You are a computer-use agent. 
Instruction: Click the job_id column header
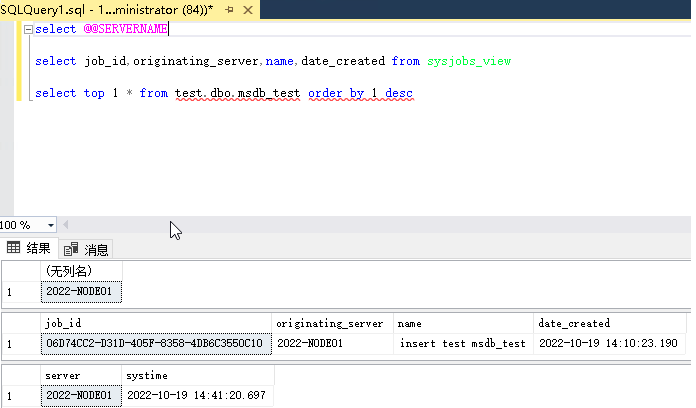[x=155, y=323]
